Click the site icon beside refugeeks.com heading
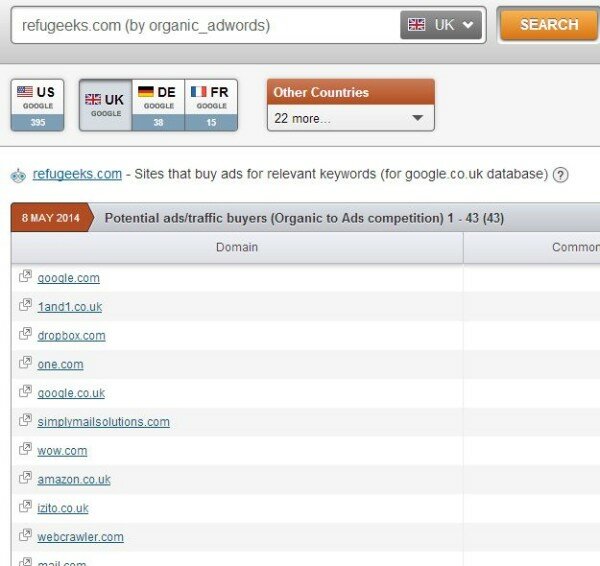This screenshot has height=566, width=600. tap(18, 176)
